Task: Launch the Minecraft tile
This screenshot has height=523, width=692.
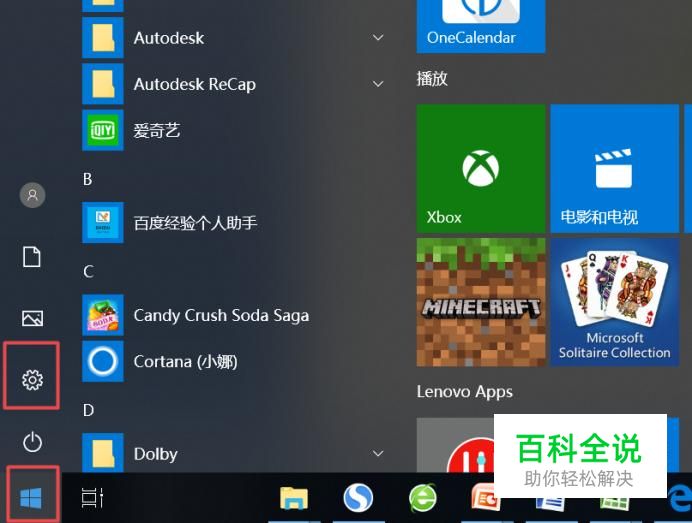Action: pos(481,302)
